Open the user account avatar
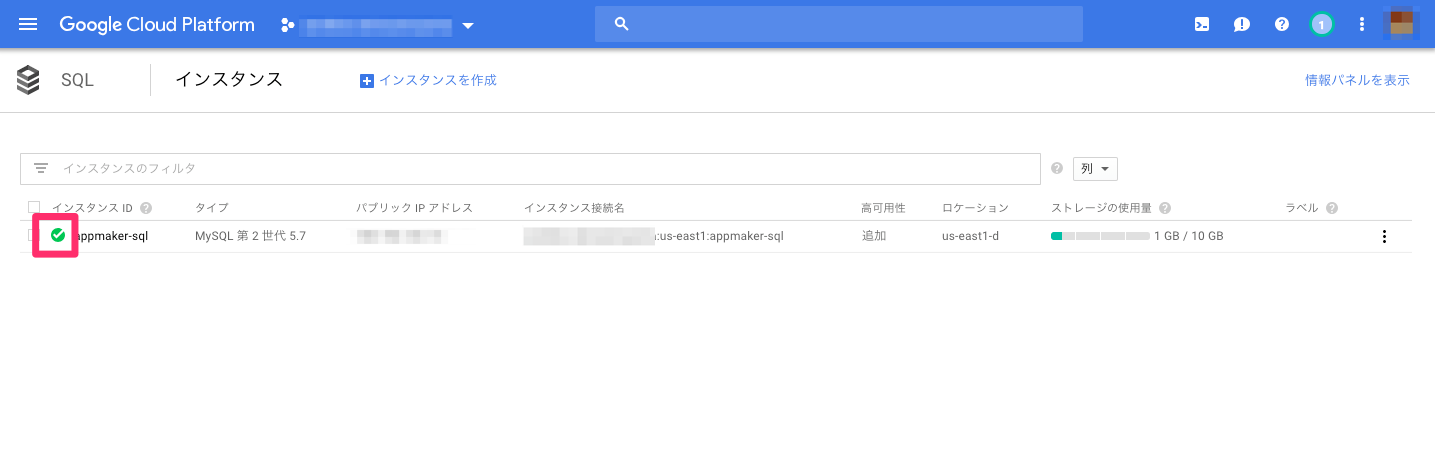The height and width of the screenshot is (454, 1435). click(1401, 23)
